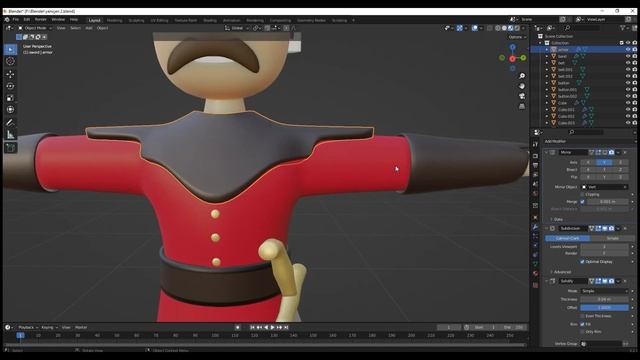Click the blue Z axis gizmo ball

(512, 48)
